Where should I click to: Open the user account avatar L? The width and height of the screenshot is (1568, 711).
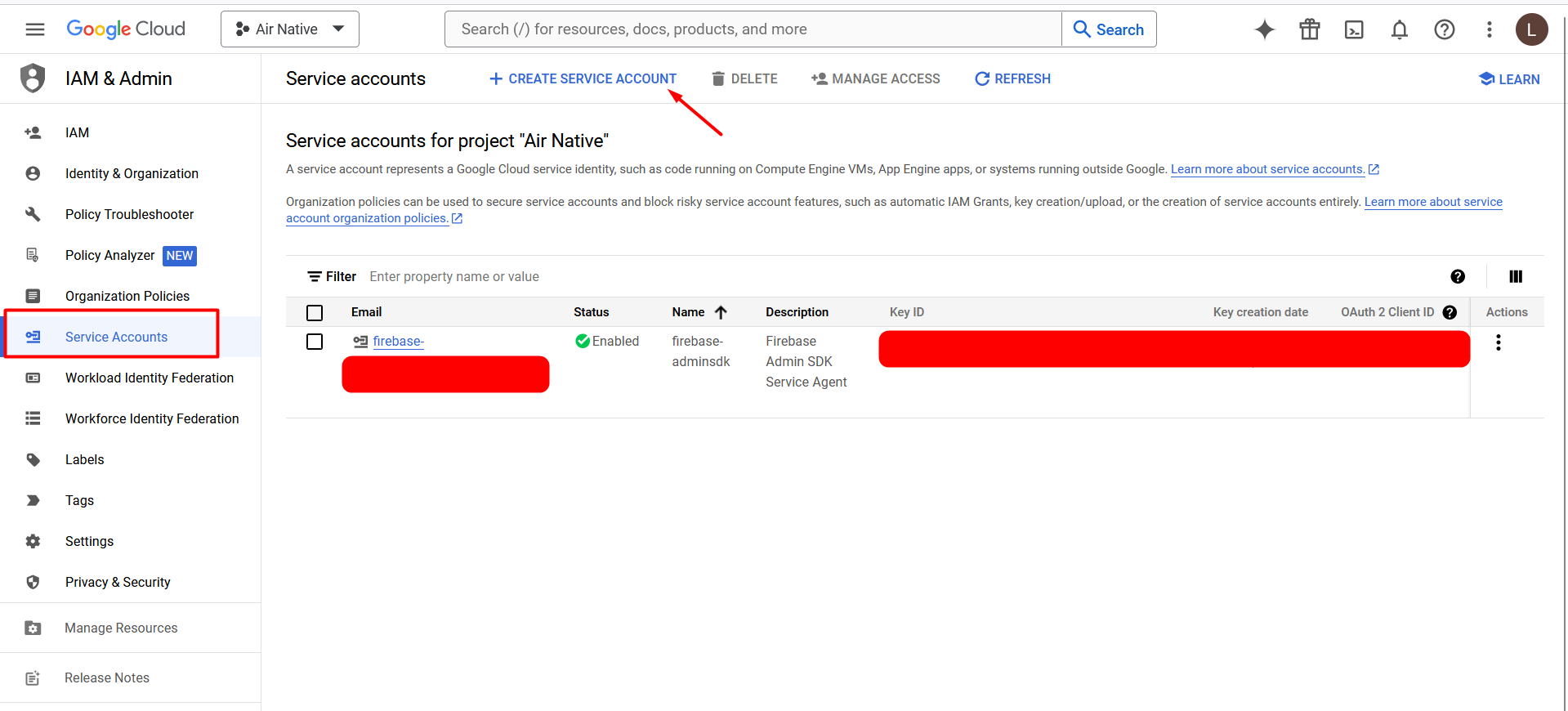(x=1532, y=29)
